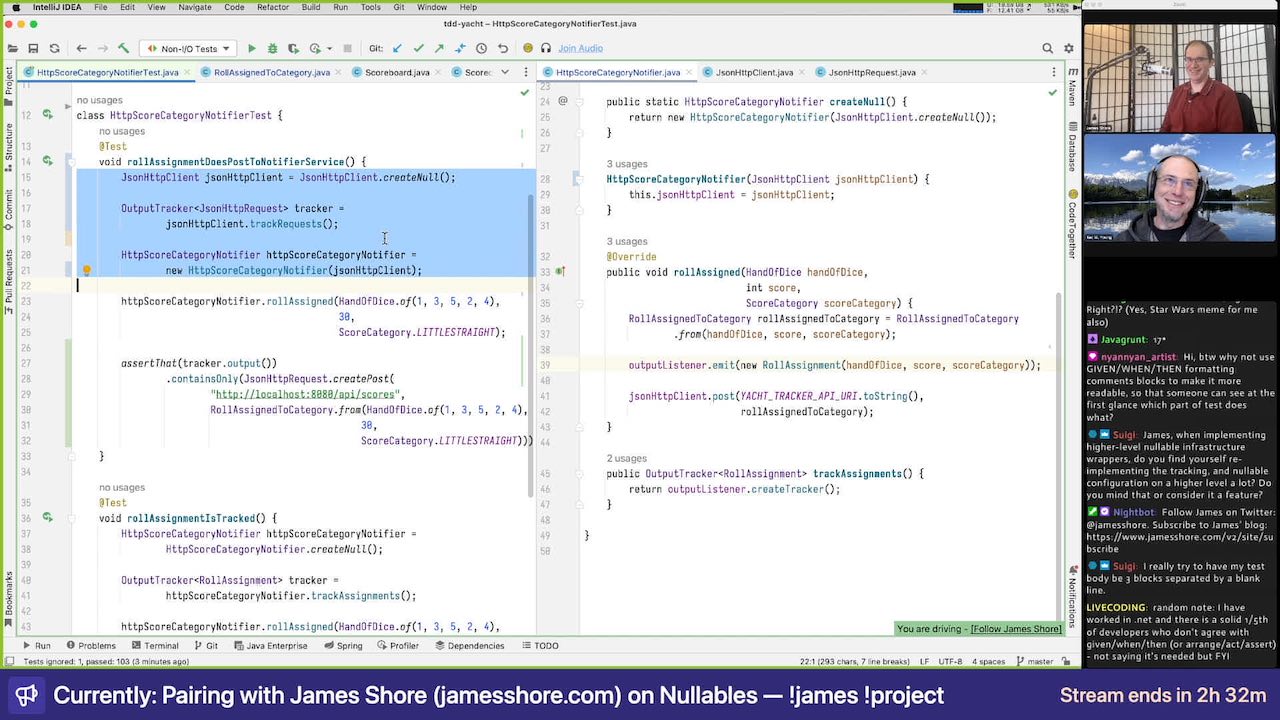
Task: Expand the profiler run options arrow
Action: click(329, 48)
